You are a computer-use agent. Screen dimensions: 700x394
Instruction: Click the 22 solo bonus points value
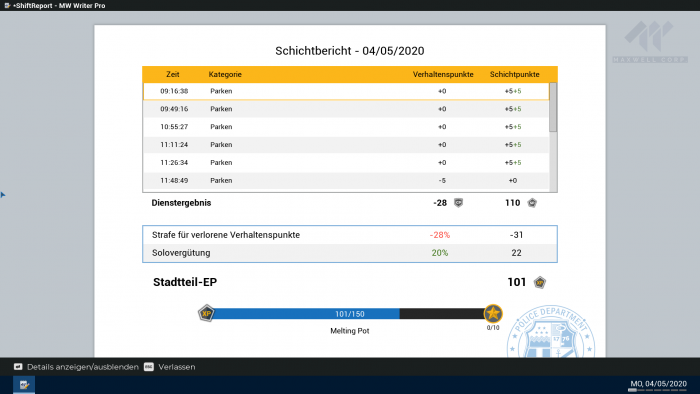point(516,253)
